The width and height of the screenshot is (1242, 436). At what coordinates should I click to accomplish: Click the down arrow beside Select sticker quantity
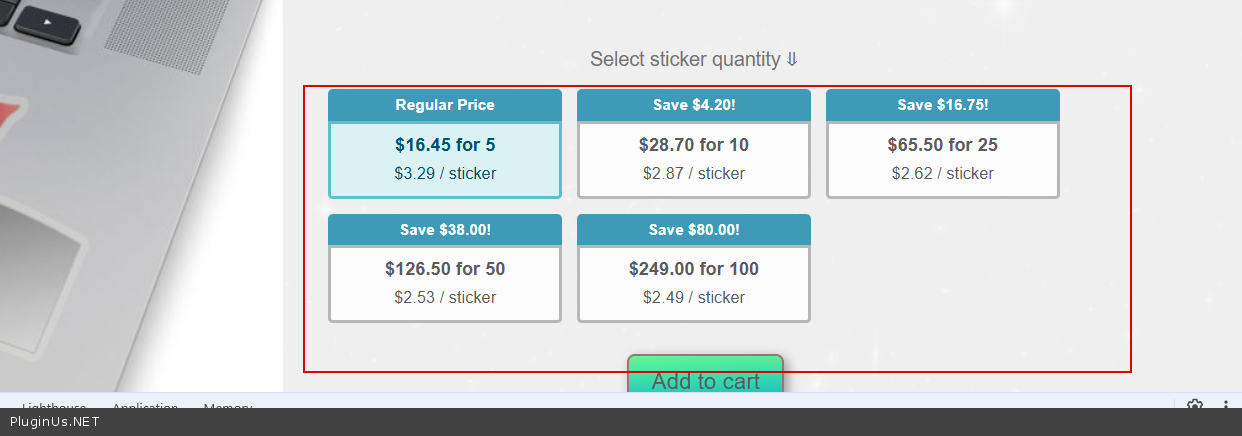pos(792,60)
